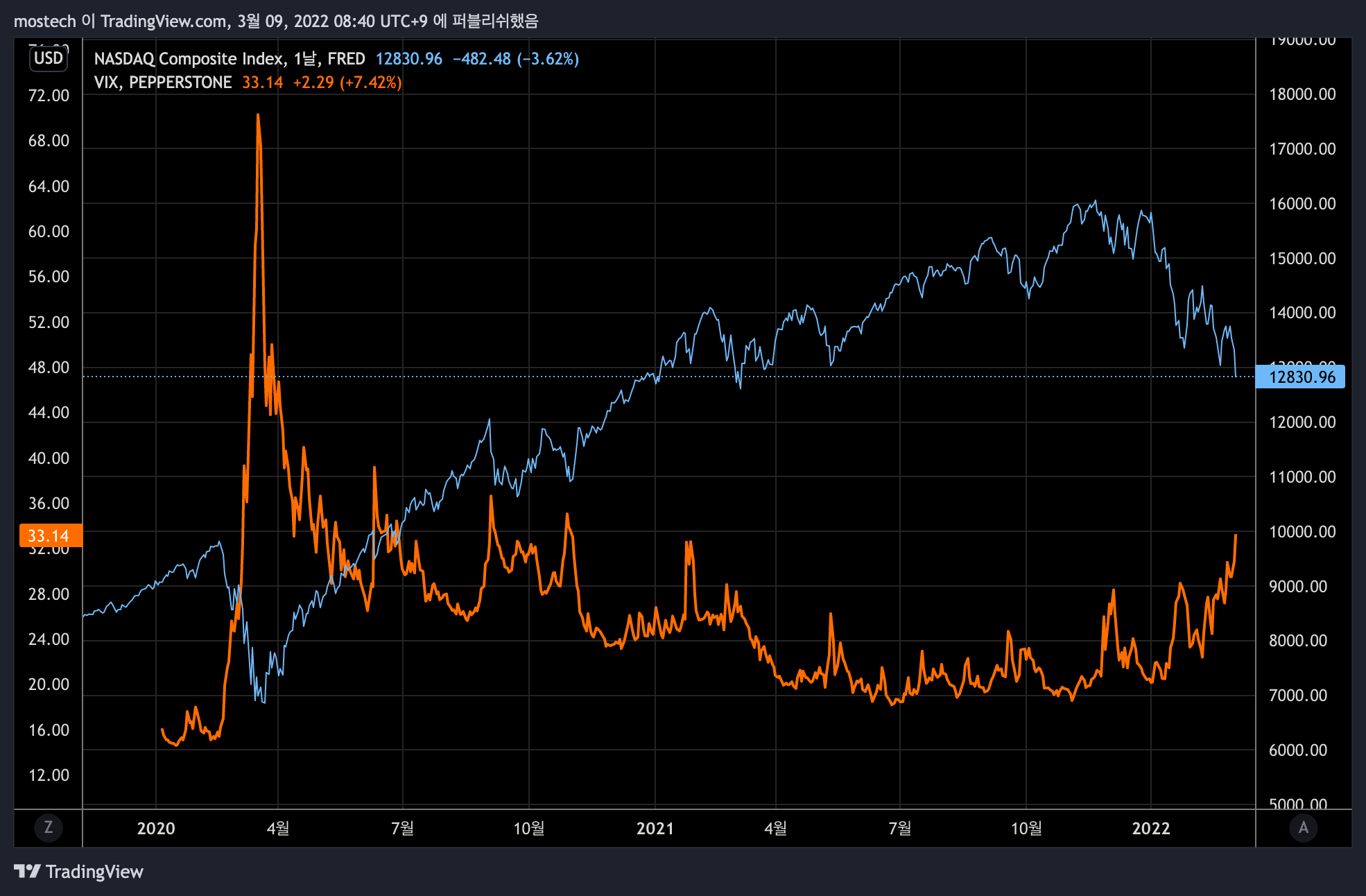1366x896 pixels.
Task: Click the +2.29 (+7.42%) change value
Action: [347, 83]
